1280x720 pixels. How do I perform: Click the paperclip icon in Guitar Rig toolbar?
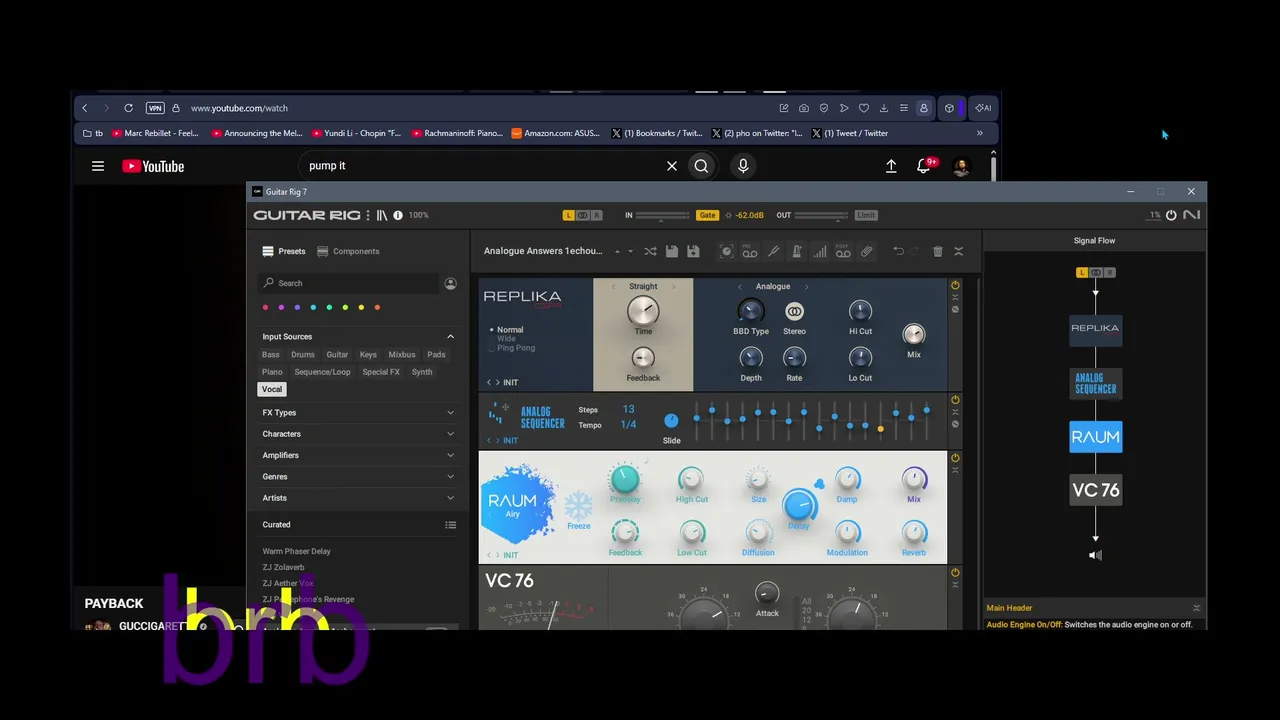(x=866, y=252)
